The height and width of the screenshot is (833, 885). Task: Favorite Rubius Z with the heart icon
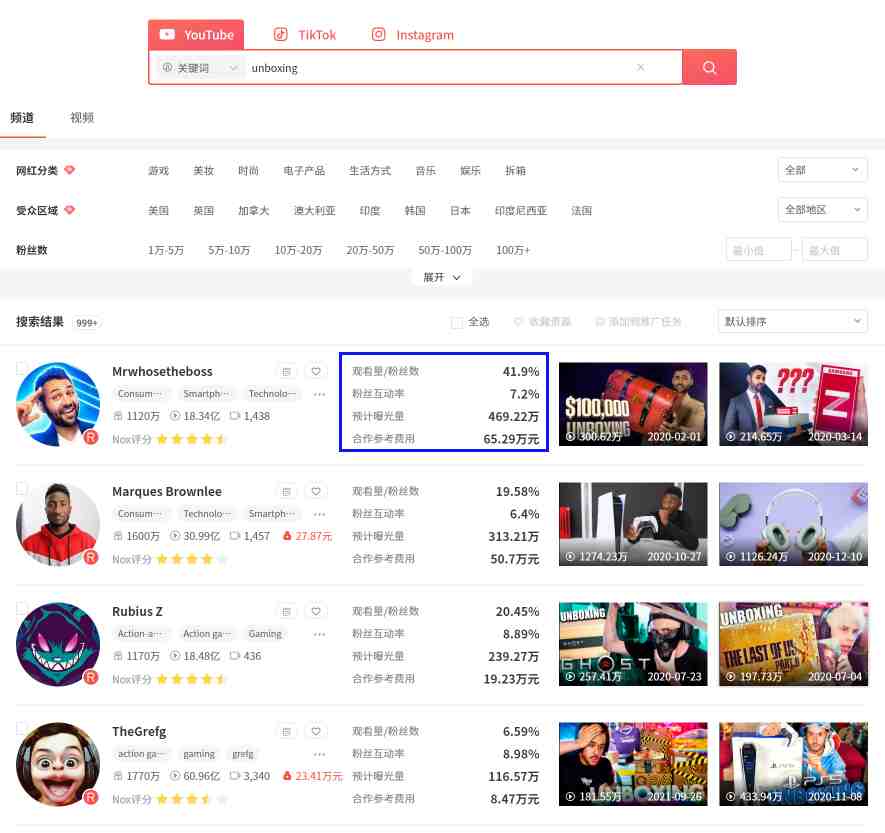tap(316, 611)
